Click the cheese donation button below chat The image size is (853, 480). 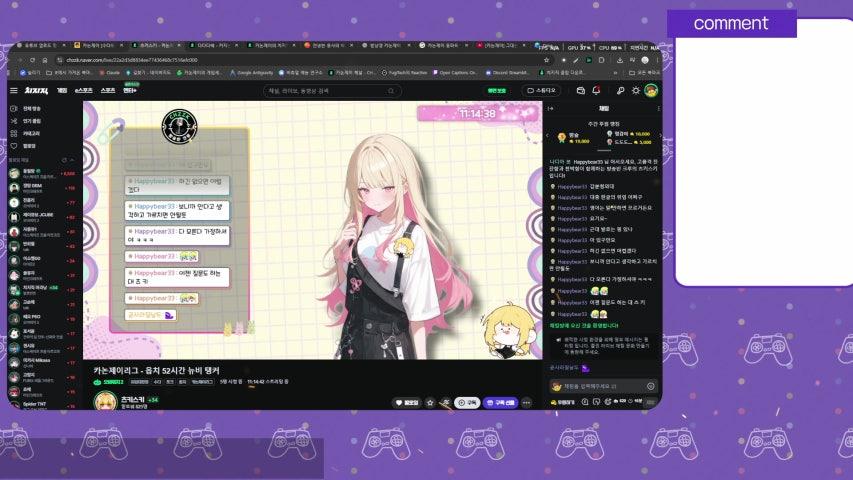point(563,402)
